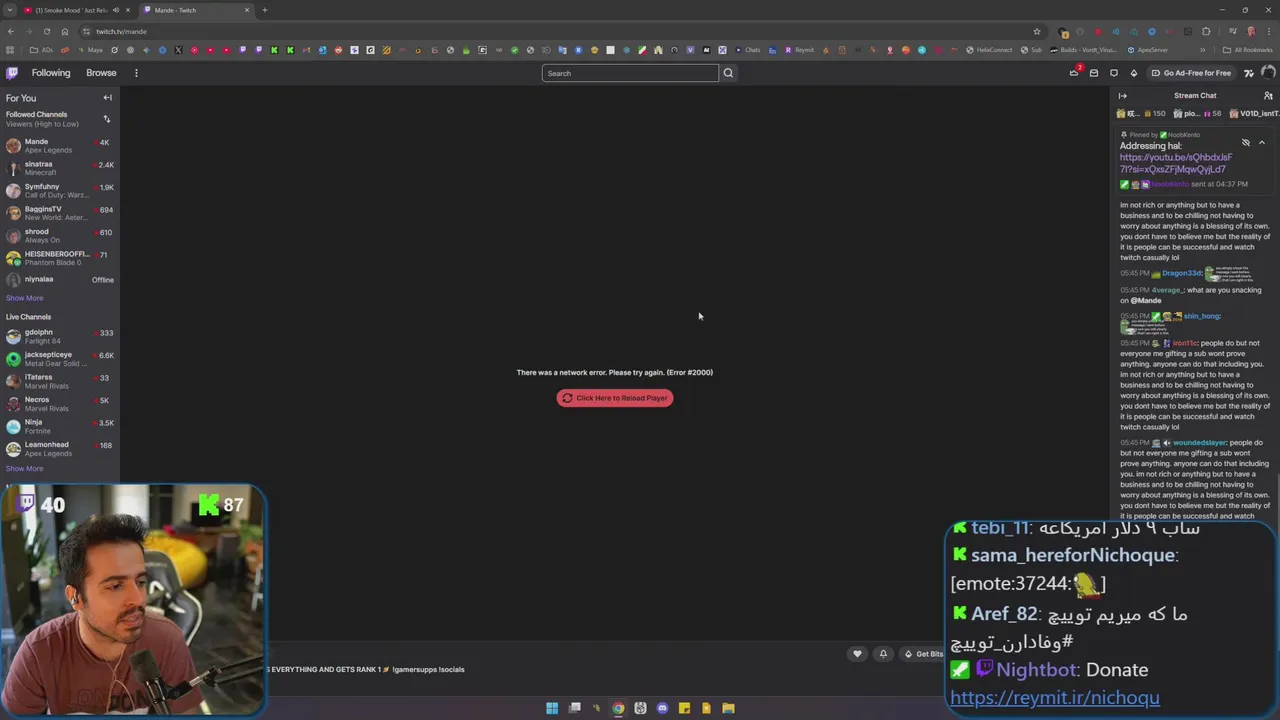Hide the pinned chat message
The image size is (1280, 720).
[x=1246, y=143]
